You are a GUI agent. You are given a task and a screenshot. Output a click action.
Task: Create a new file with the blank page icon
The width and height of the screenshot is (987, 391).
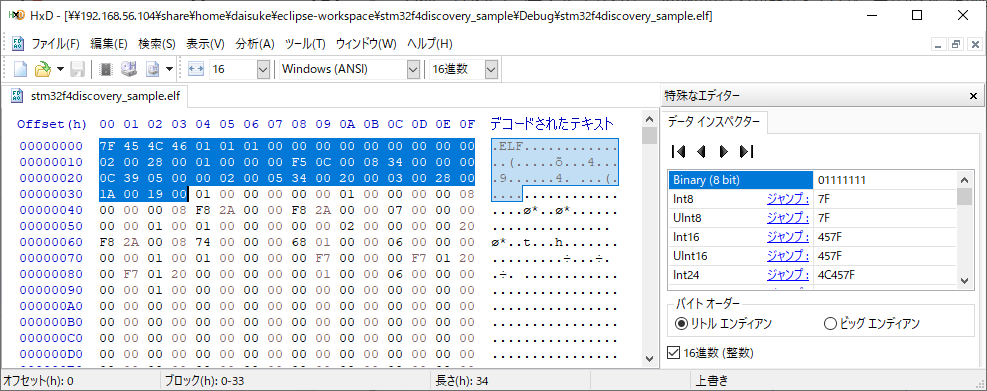coord(20,69)
